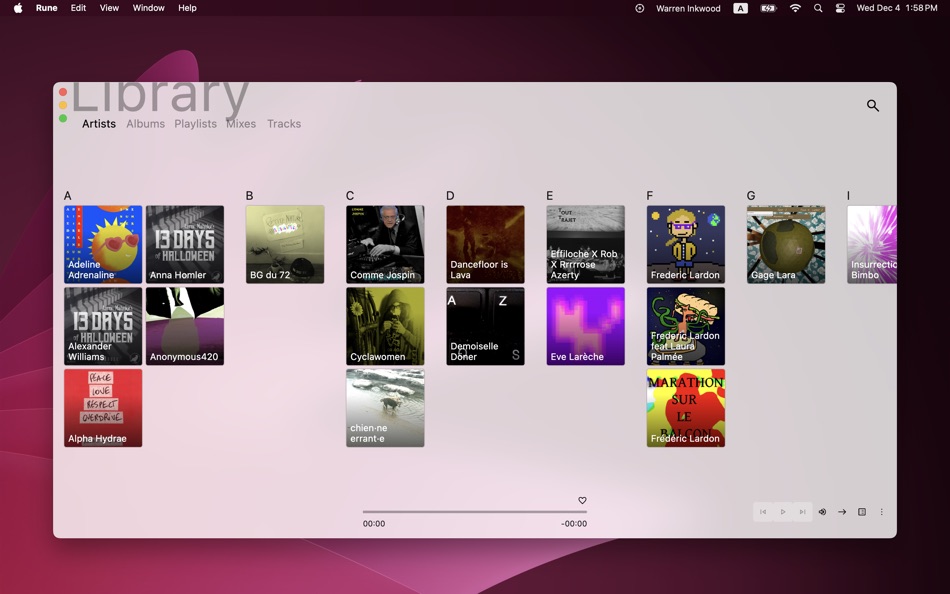Open Anna Homler artist tile
This screenshot has width=950, height=594.
(185, 244)
